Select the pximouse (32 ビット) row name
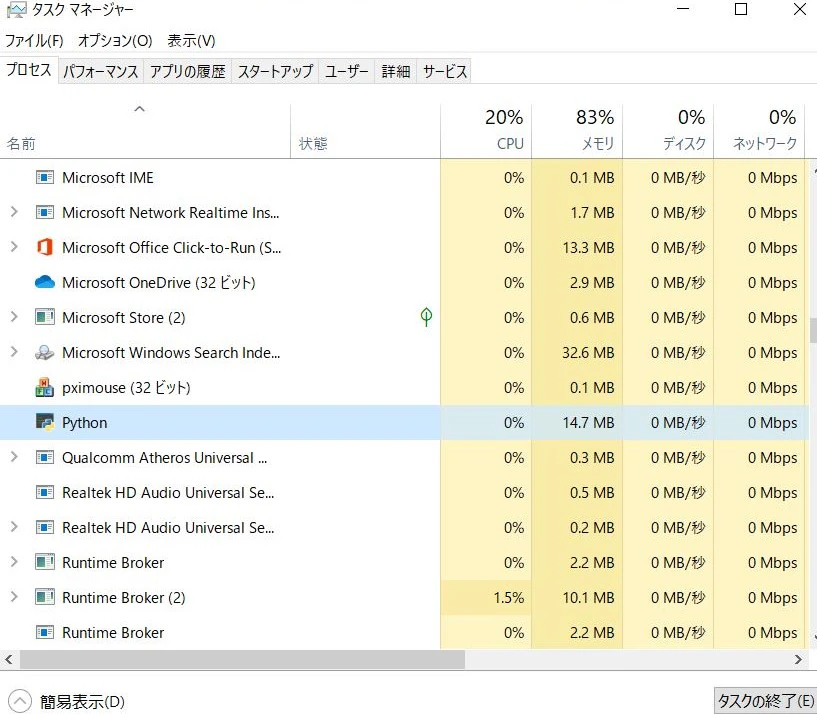 pos(127,388)
